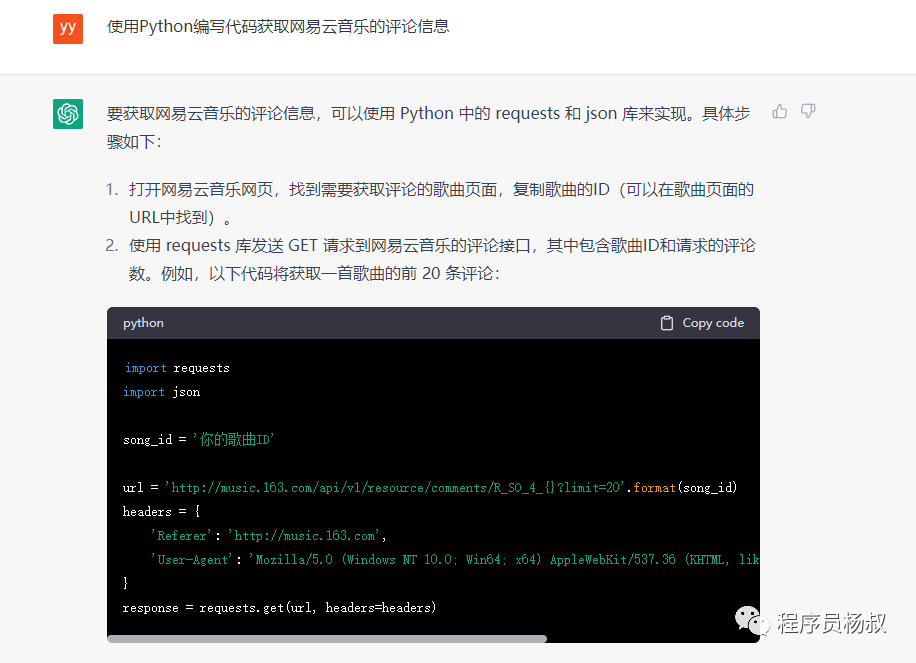This screenshot has height=663, width=916.
Task: Click the 'headers = {' code line
Action: click(162, 512)
